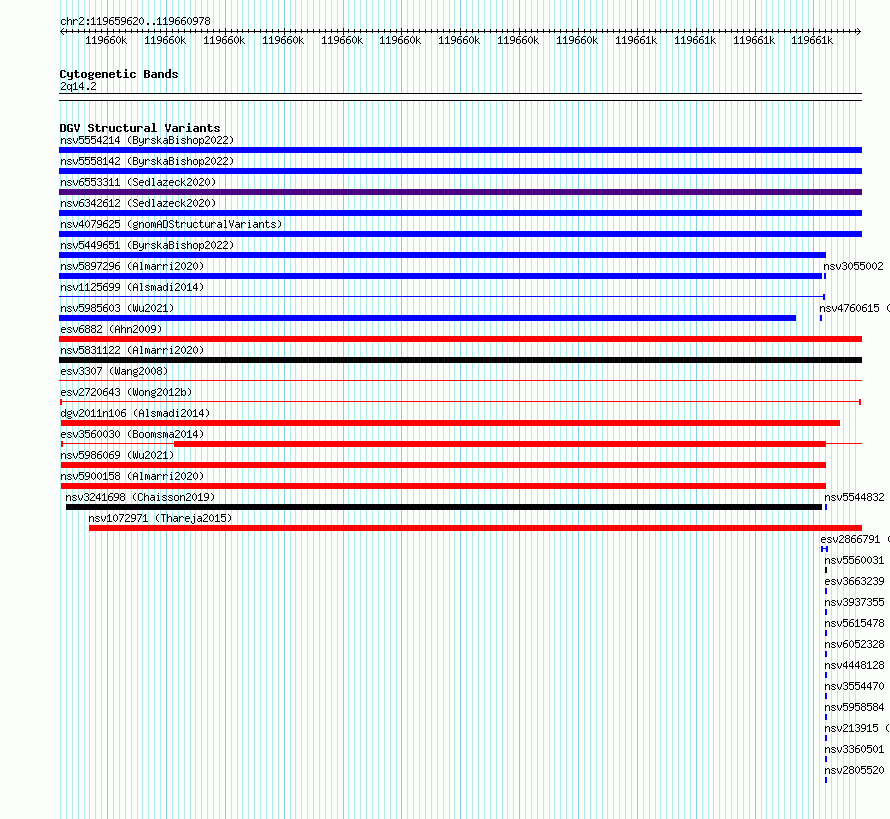Click the red nsv1072971 variant bar

coord(476,528)
